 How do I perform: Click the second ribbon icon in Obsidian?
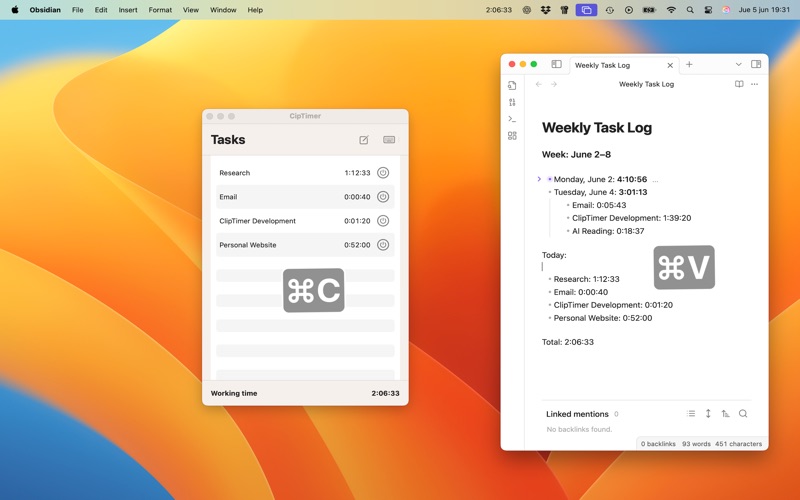[512, 102]
